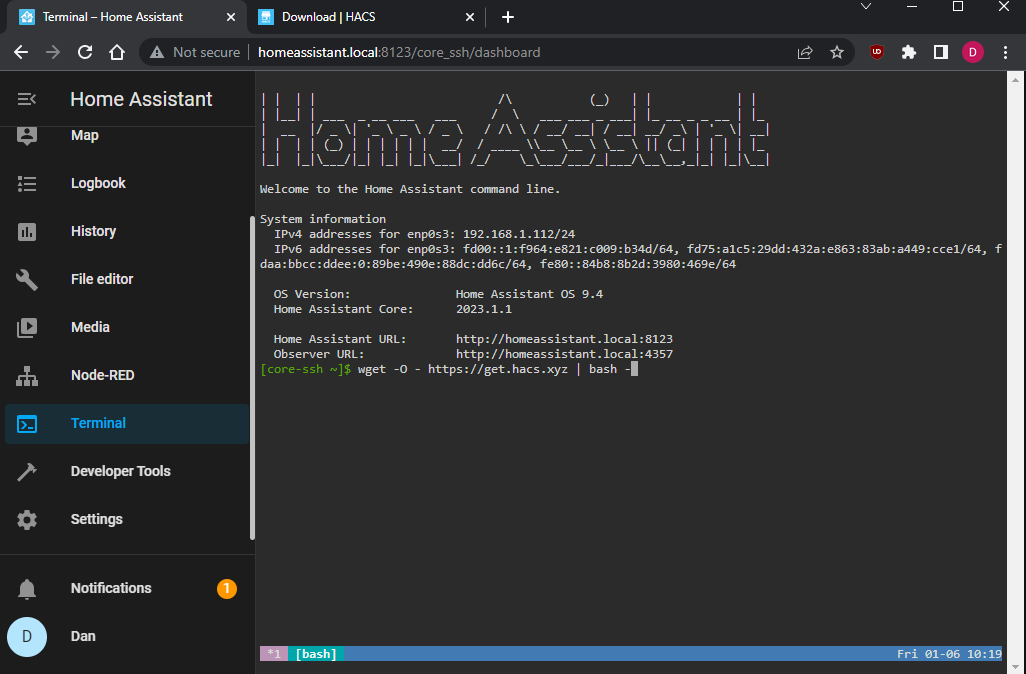Click the File editor wrench icon

pyautogui.click(x=27, y=279)
